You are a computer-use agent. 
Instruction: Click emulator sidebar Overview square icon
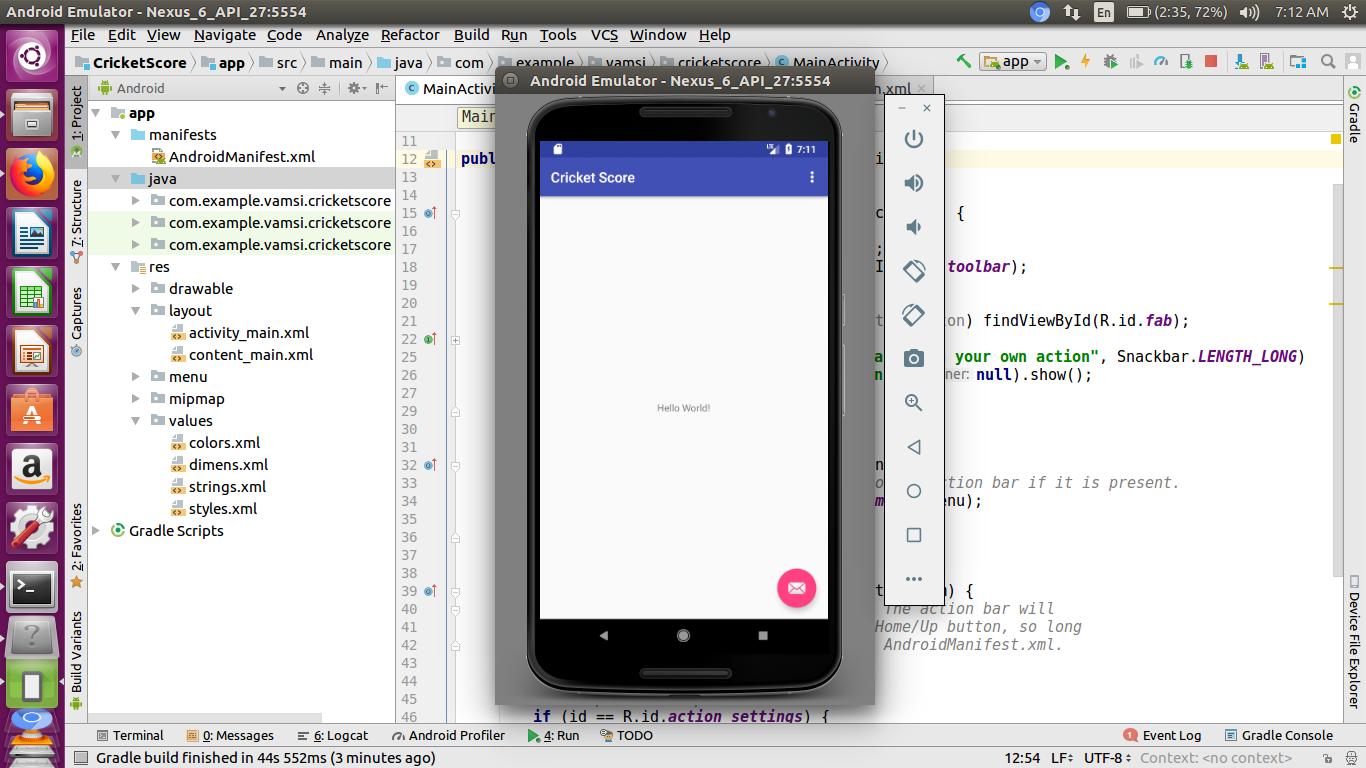tap(914, 535)
